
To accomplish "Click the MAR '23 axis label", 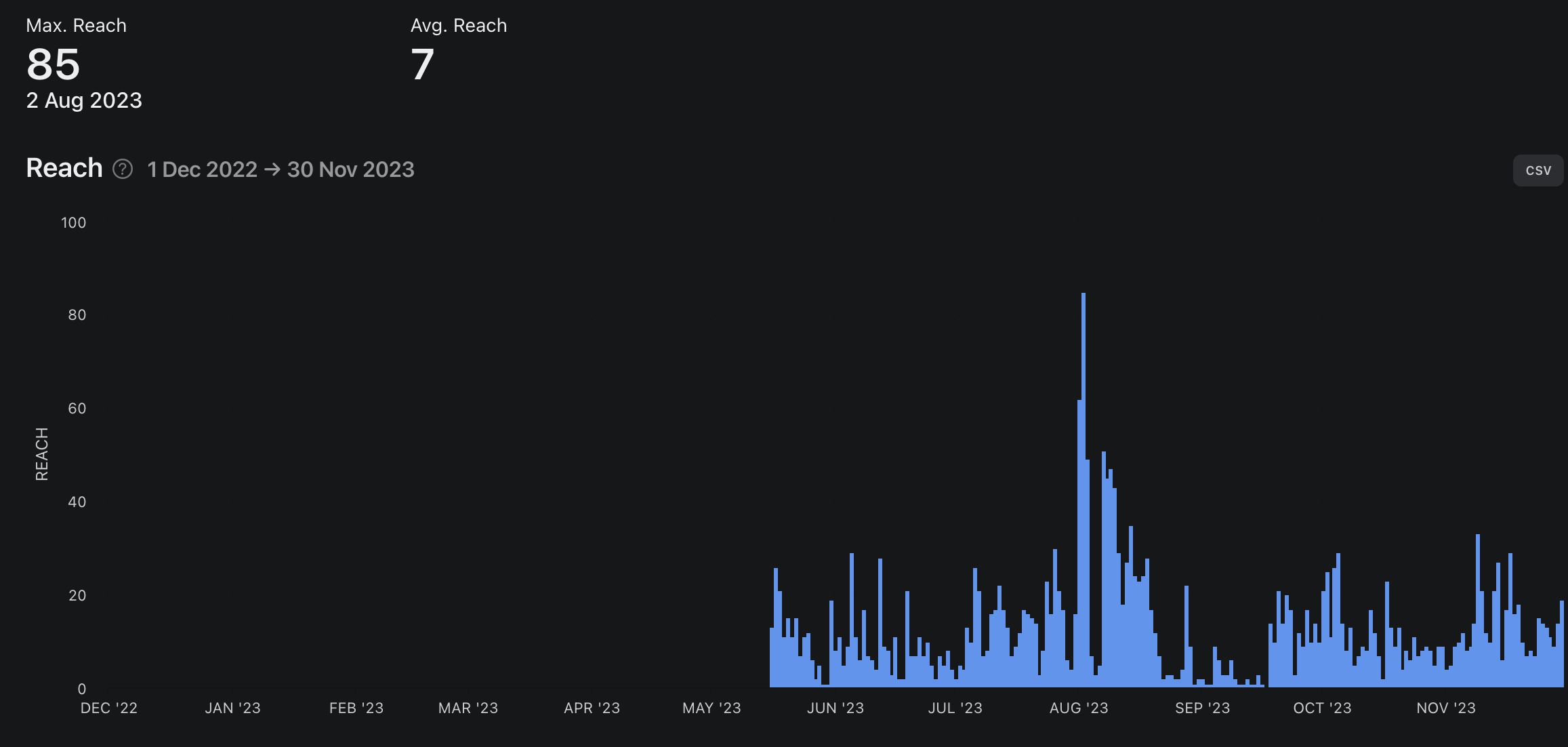I will point(468,708).
